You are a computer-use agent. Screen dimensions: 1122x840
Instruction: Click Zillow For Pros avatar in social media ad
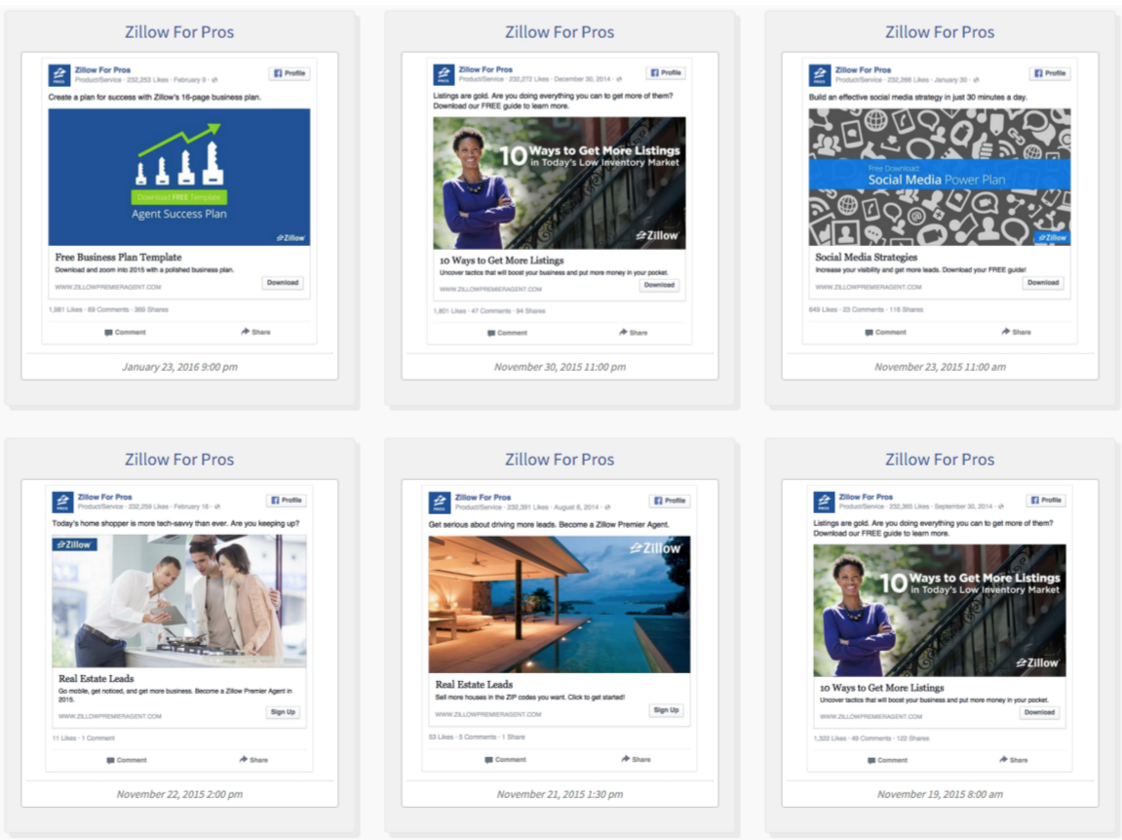tap(819, 76)
